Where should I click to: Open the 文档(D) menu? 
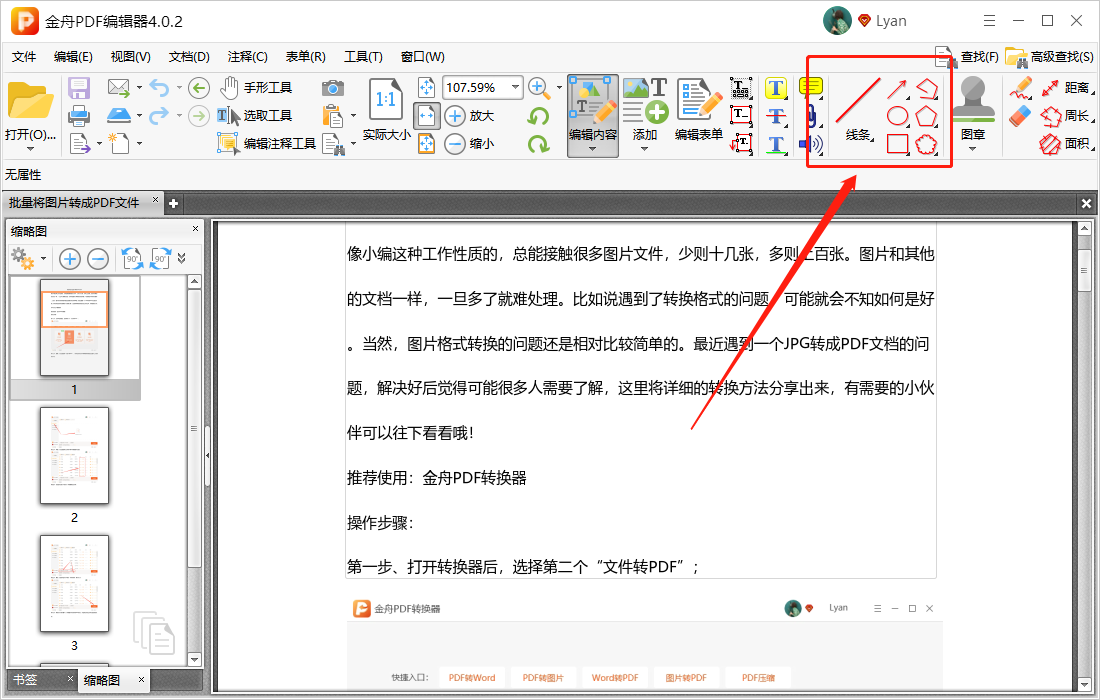pyautogui.click(x=189, y=57)
